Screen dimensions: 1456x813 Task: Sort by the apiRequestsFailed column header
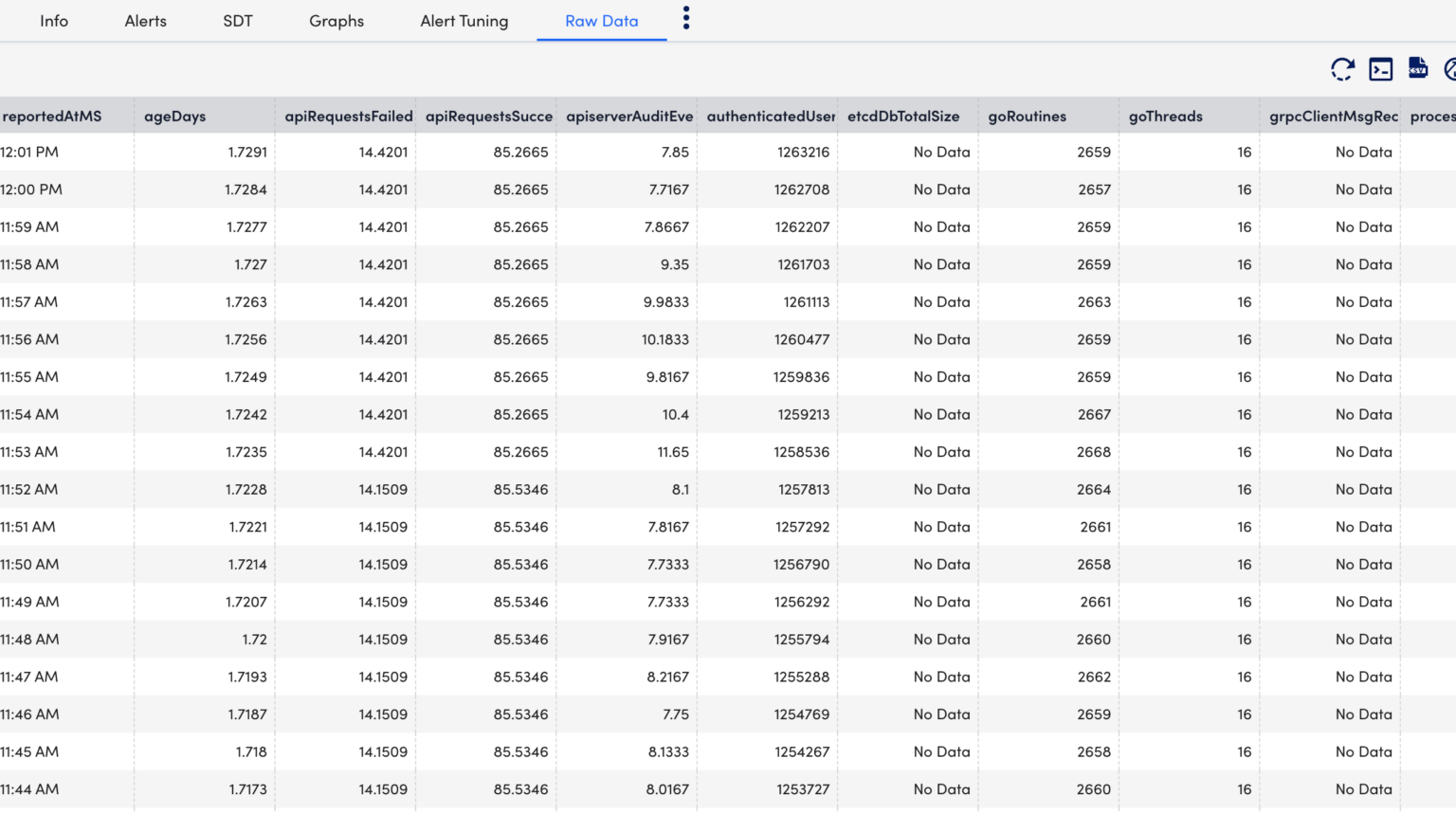(x=349, y=116)
